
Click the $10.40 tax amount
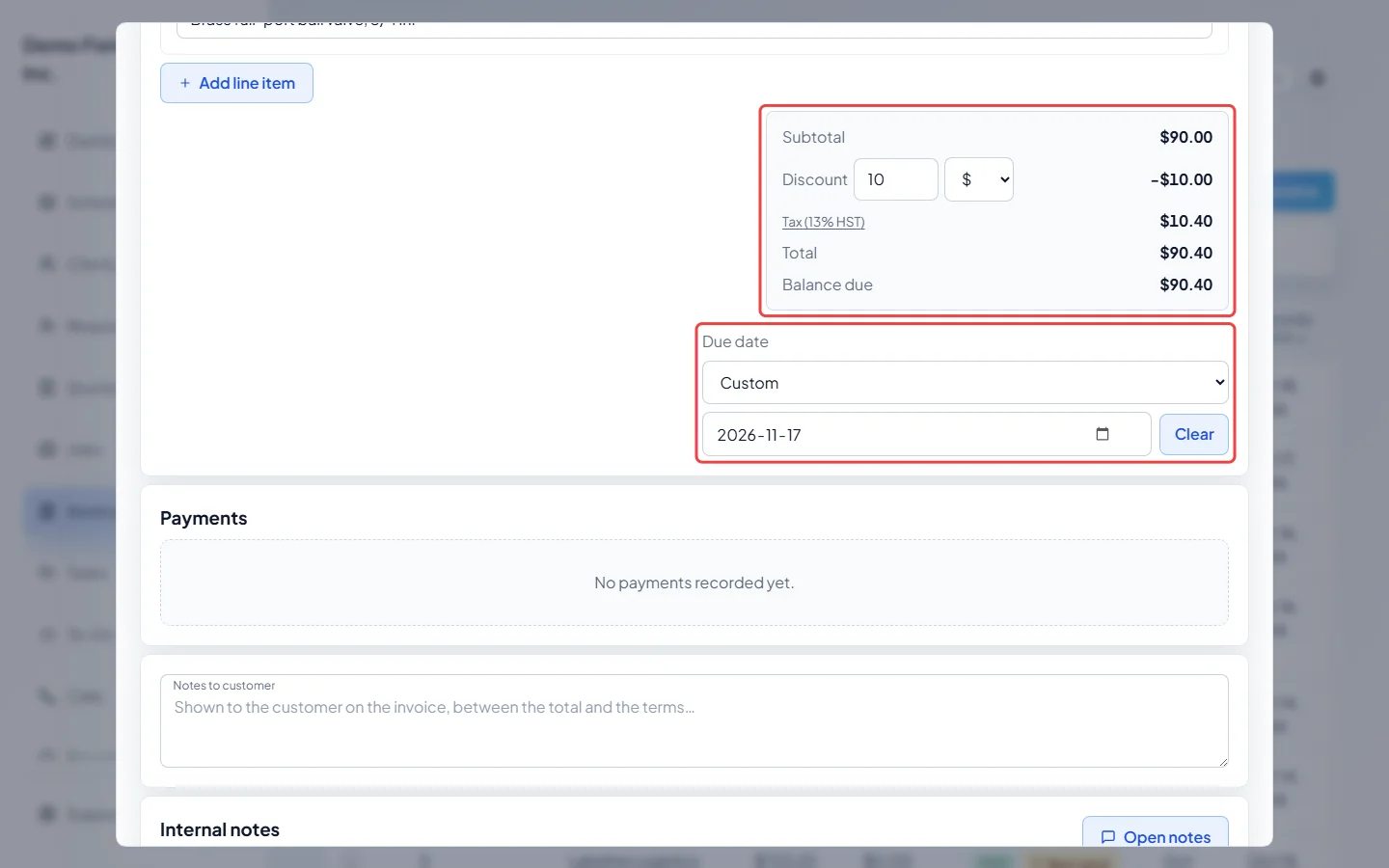(x=1186, y=221)
